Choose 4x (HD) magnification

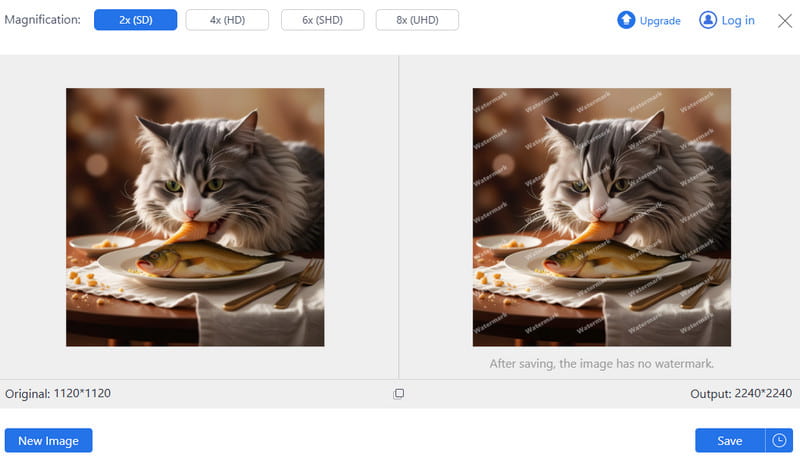point(227,20)
